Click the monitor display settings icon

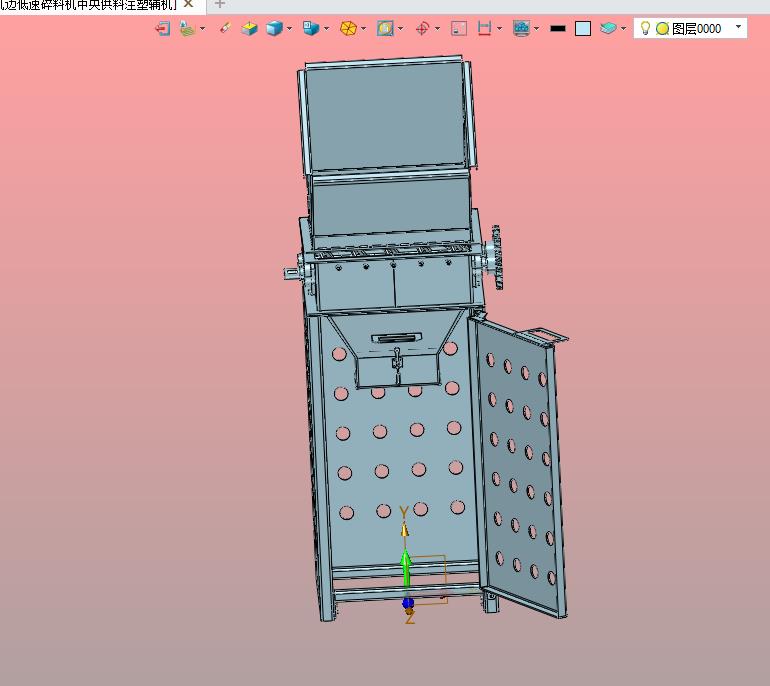click(x=522, y=28)
